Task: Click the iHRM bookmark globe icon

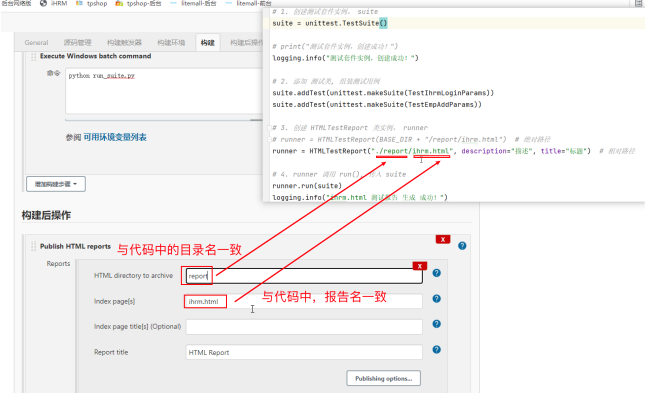Action: [43, 3]
